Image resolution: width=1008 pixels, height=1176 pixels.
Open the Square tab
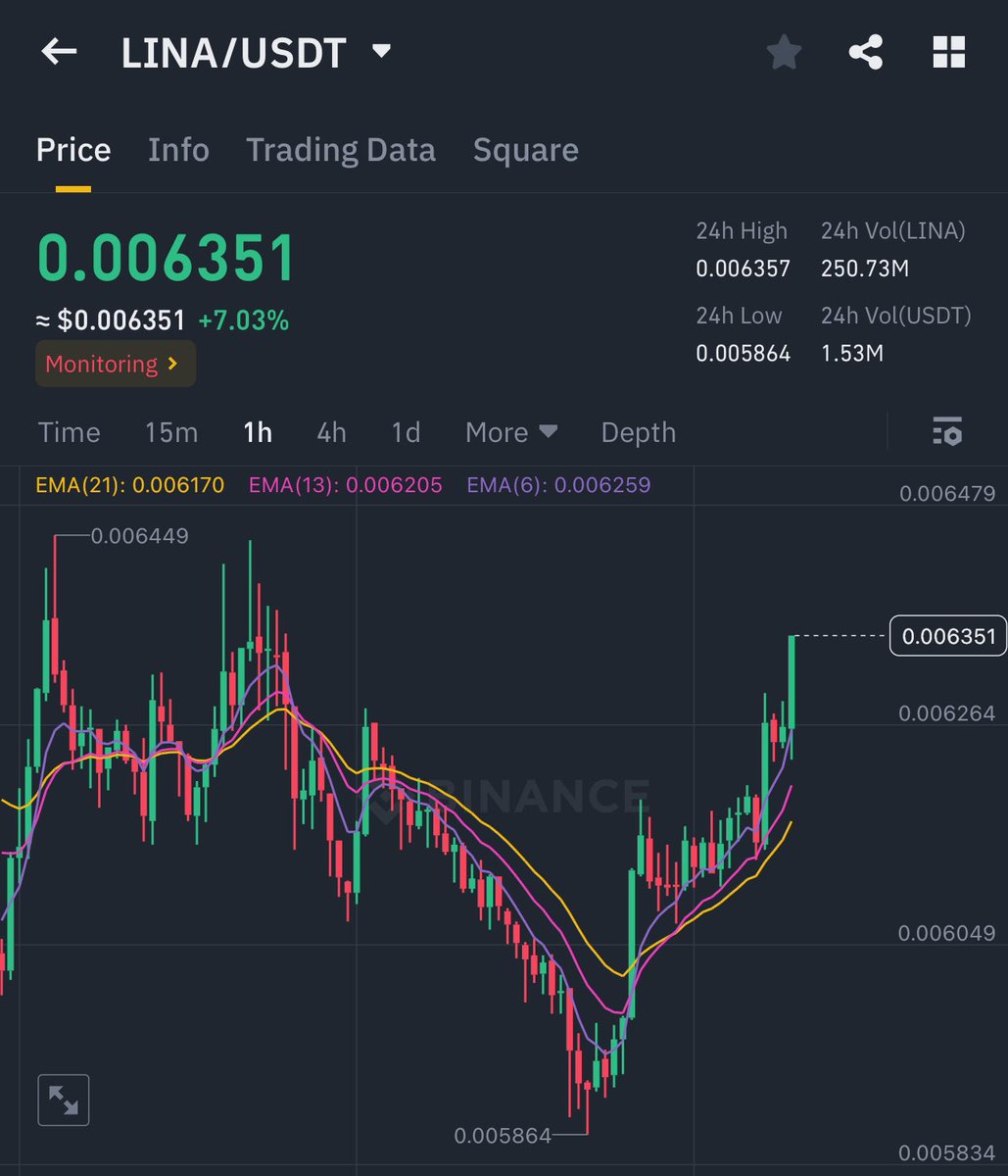pyautogui.click(x=526, y=150)
